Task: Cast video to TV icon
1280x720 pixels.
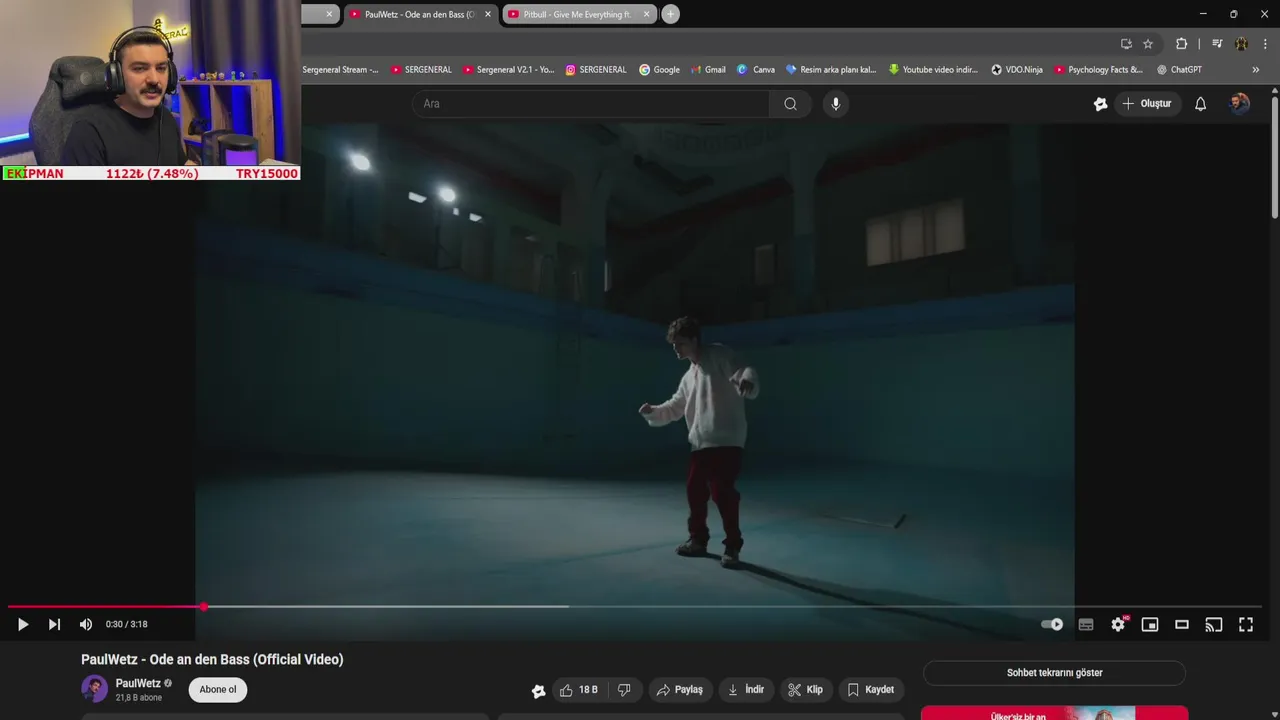Action: [x=1214, y=624]
